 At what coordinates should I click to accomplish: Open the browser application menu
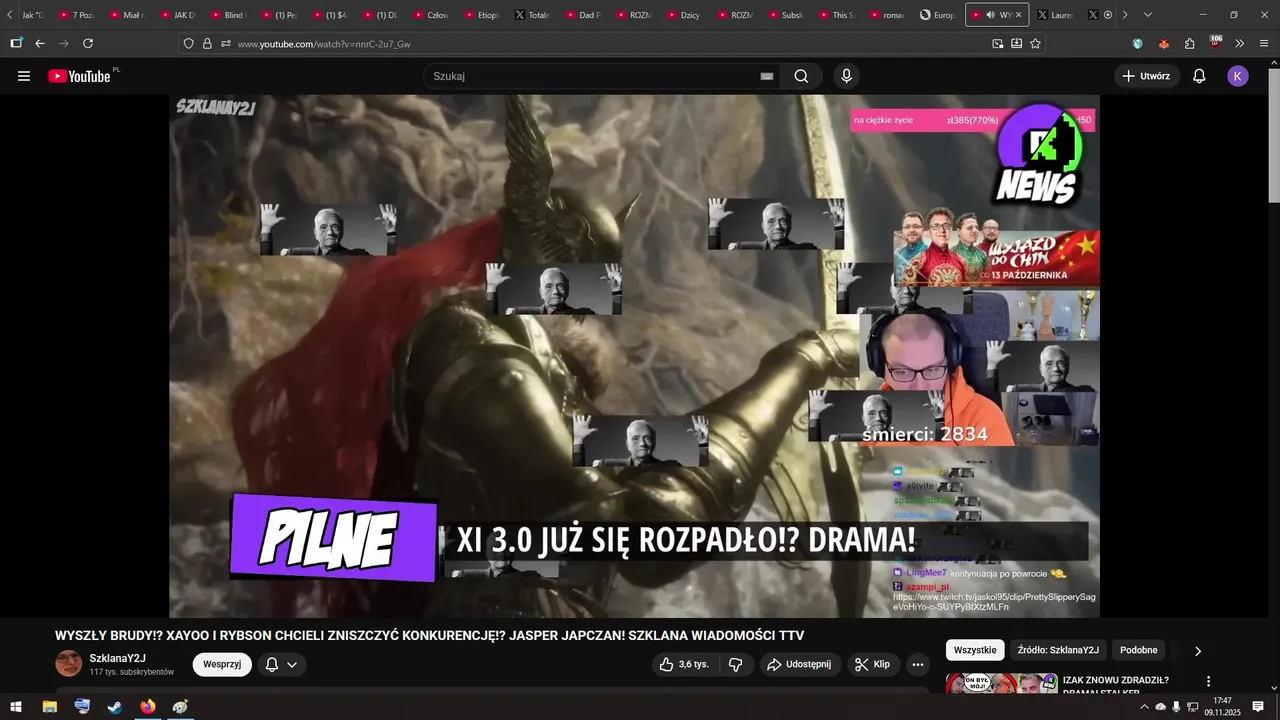click(x=1264, y=44)
